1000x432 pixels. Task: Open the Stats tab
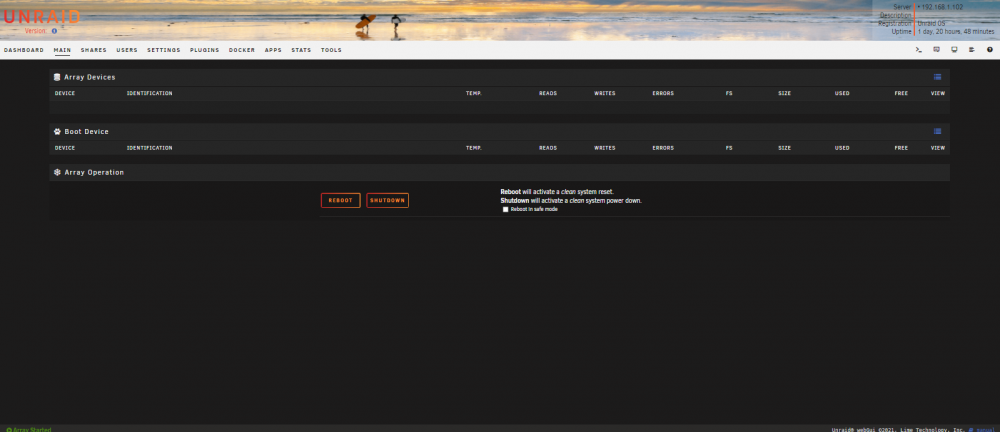pyautogui.click(x=301, y=50)
